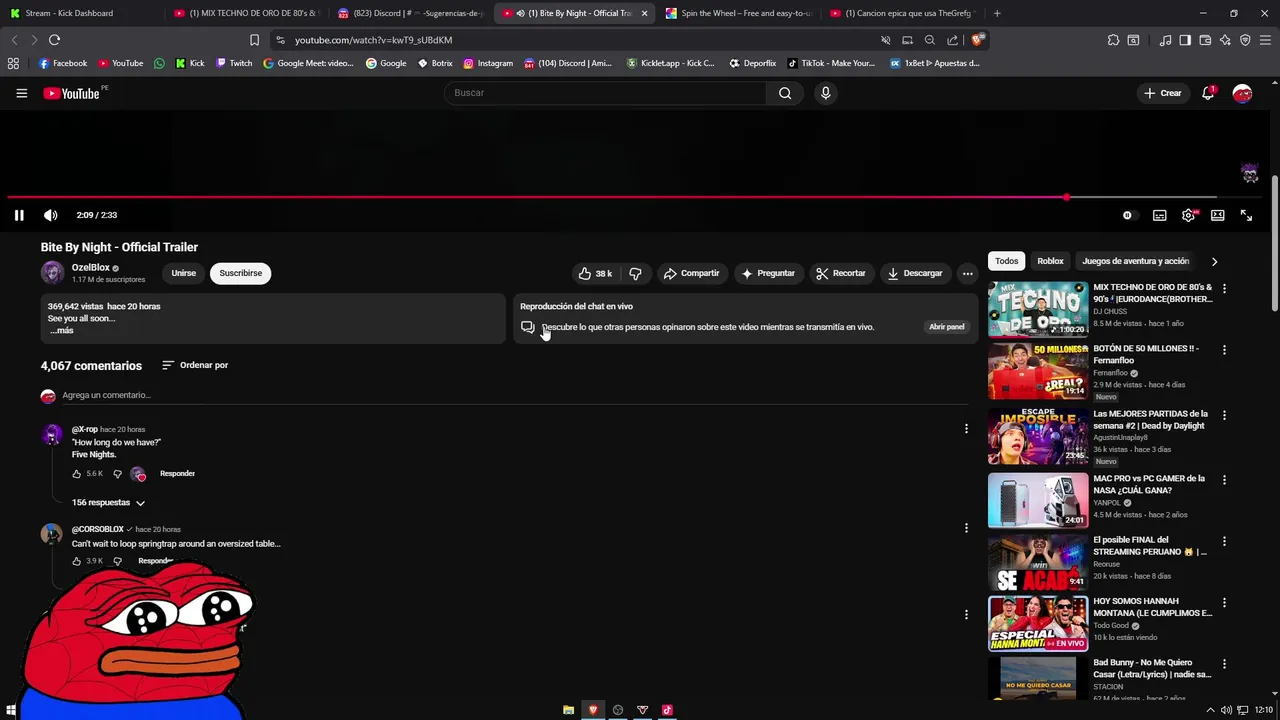The height and width of the screenshot is (720, 1280).
Task: Enter full screen mode
Action: (x=1246, y=215)
